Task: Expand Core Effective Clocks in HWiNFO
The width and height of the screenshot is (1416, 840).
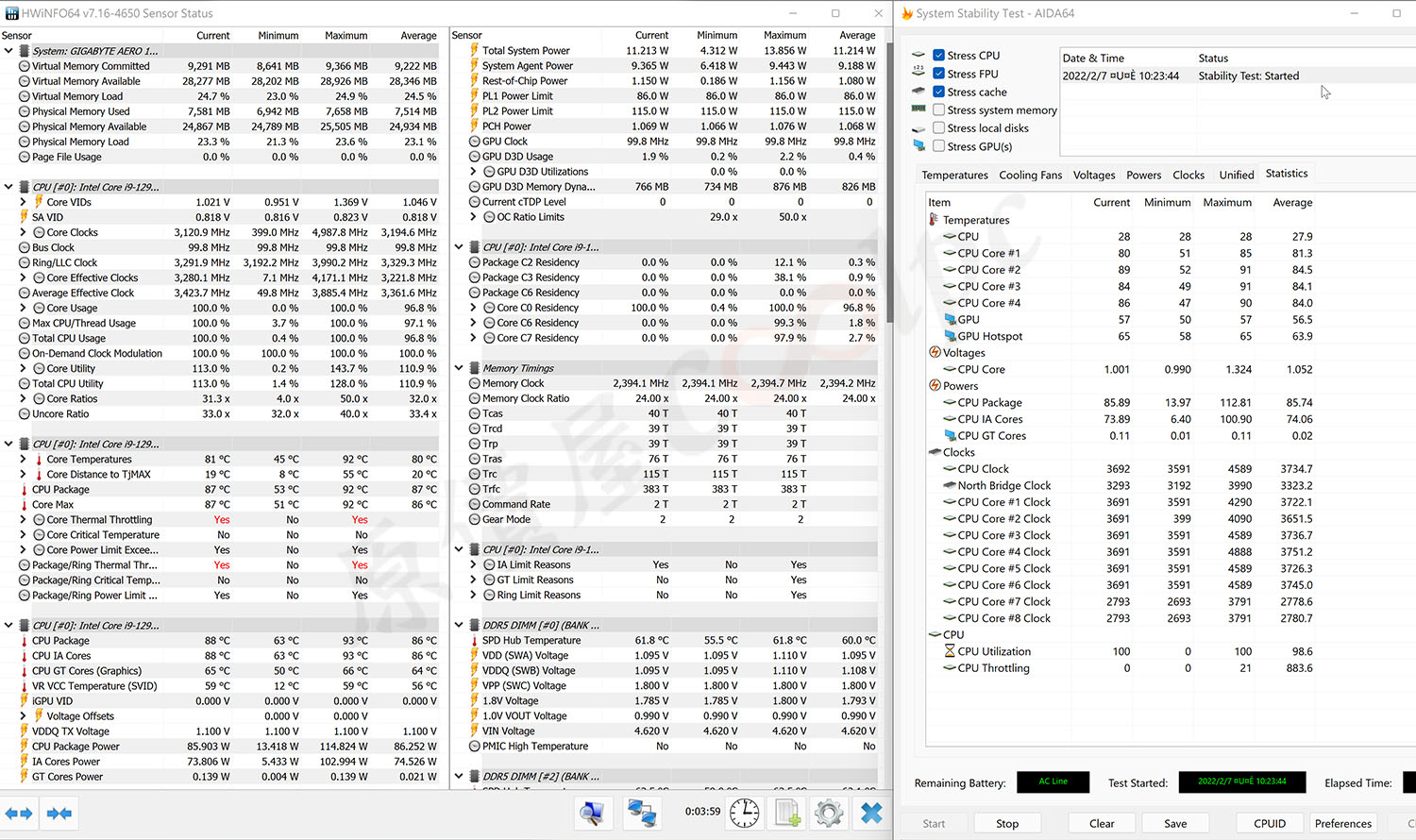Action: (23, 277)
